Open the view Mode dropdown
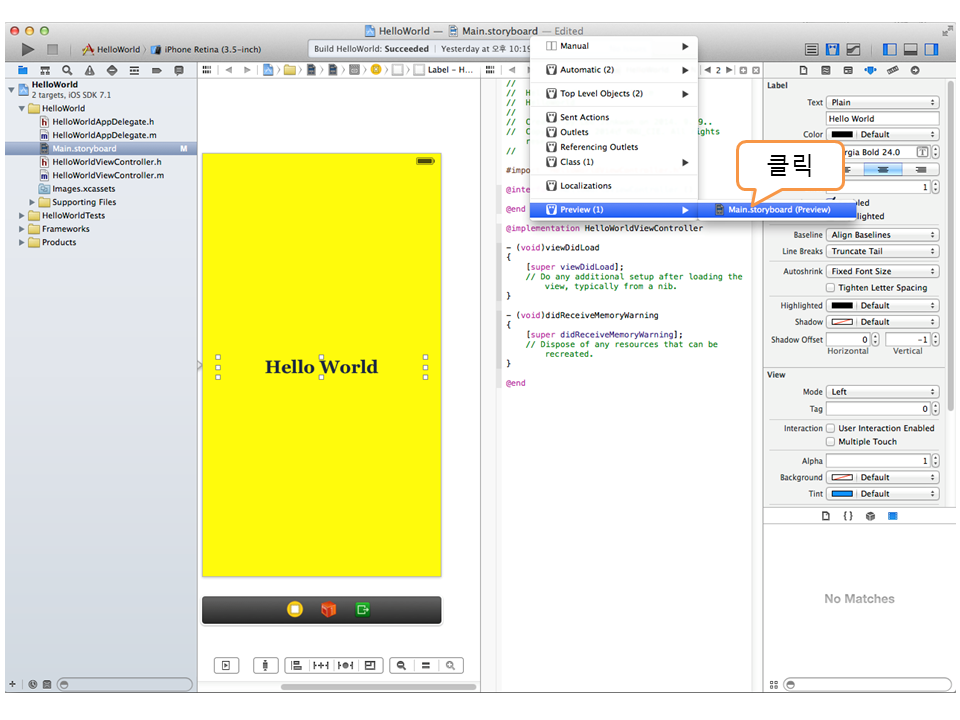This screenshot has height=720, width=960. coord(882,392)
